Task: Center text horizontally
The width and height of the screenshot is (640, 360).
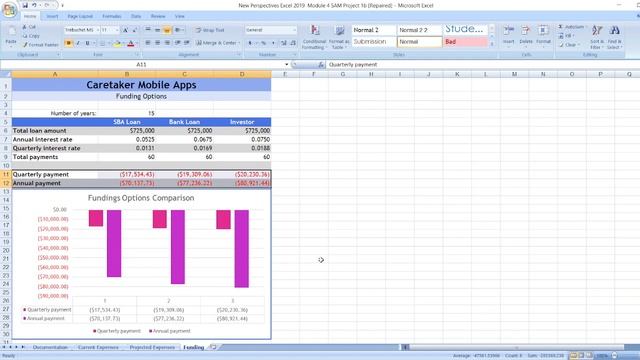Action: 157,43
